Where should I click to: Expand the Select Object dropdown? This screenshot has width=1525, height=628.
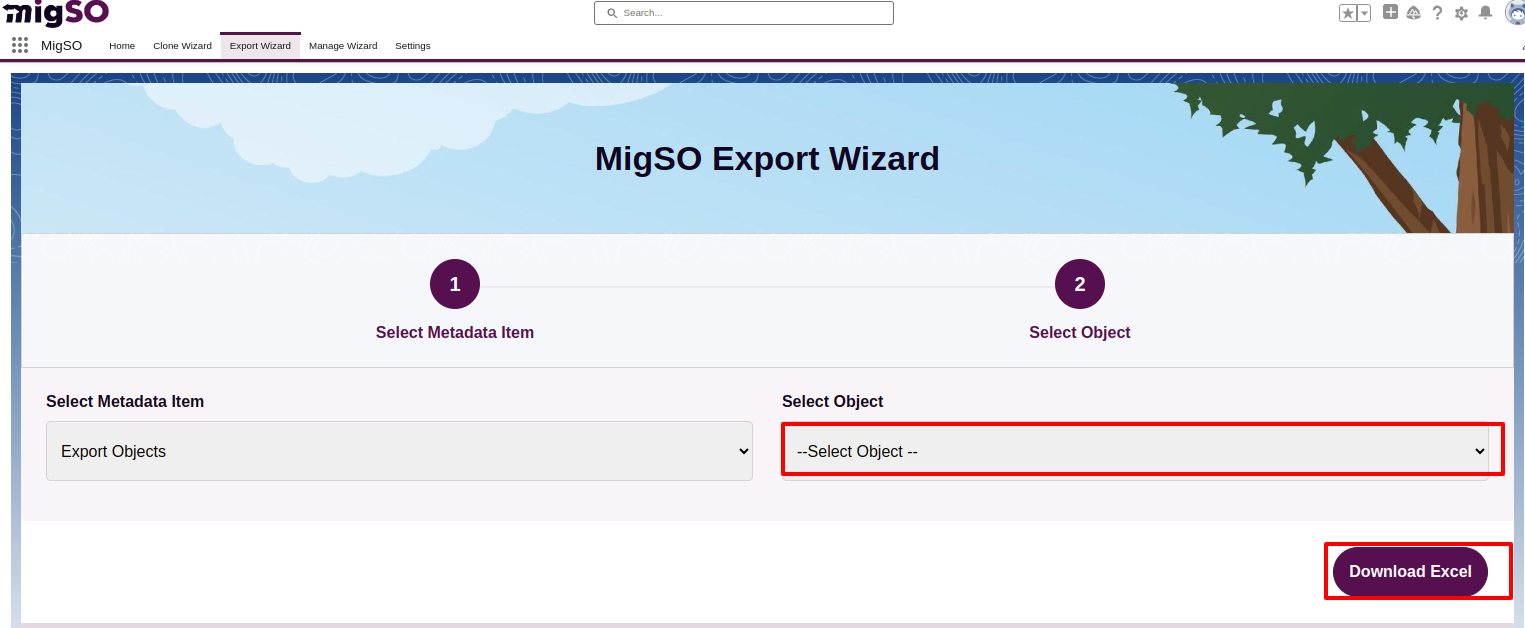[x=1135, y=451]
